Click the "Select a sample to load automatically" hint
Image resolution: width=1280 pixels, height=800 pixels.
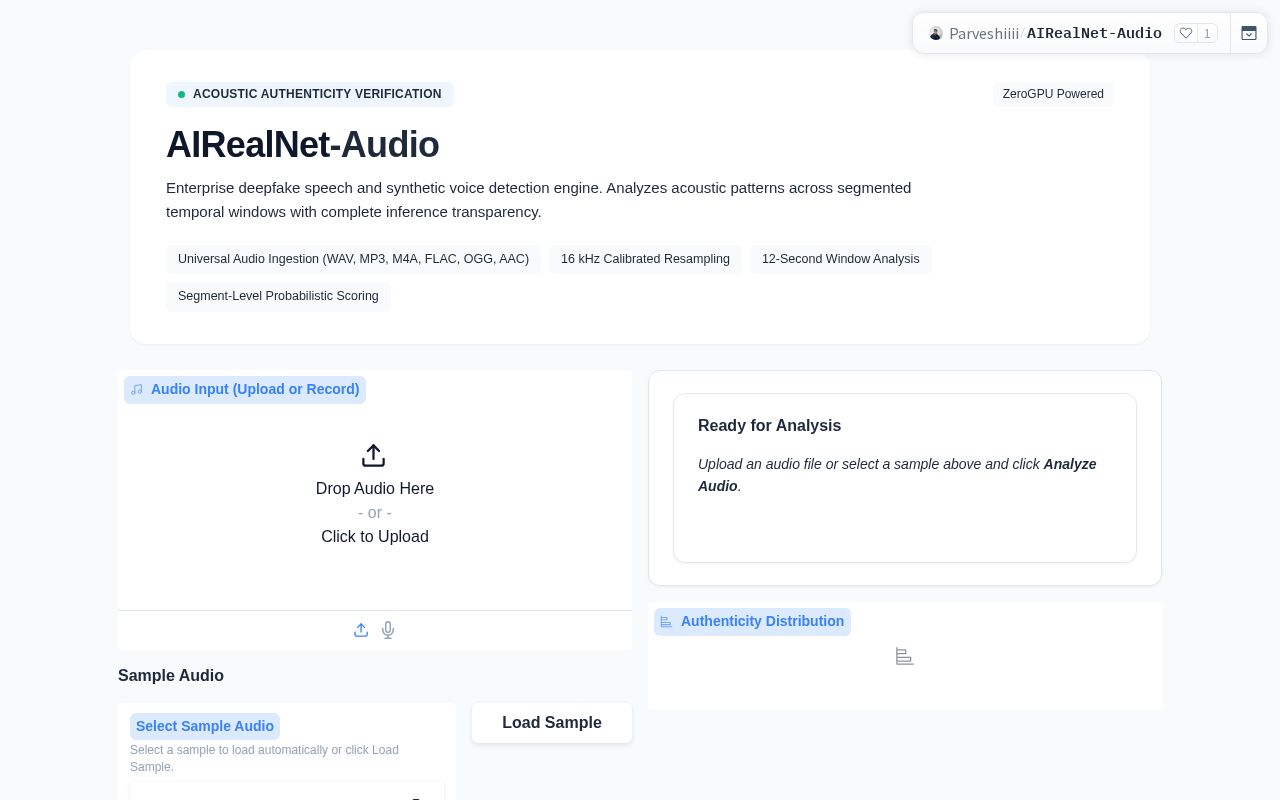coord(264,758)
